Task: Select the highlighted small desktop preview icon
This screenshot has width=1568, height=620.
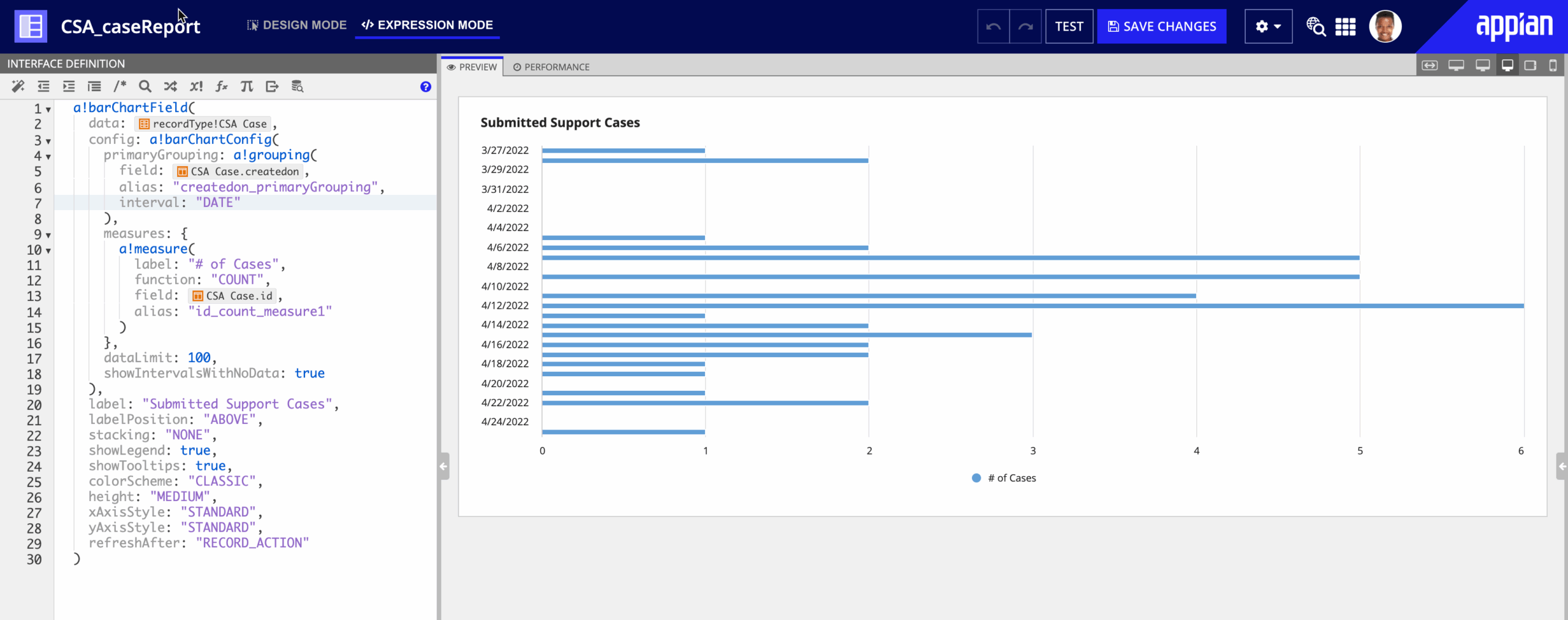Action: click(x=1507, y=66)
